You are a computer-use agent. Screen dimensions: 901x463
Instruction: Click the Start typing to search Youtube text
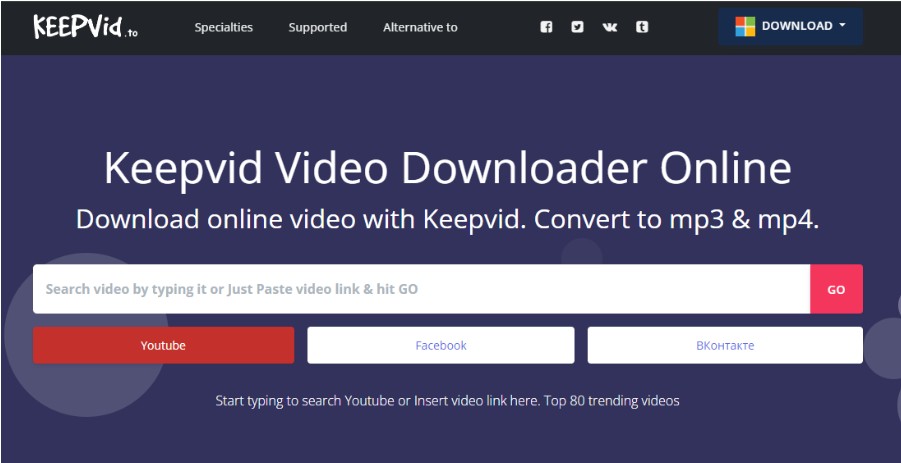click(305, 400)
